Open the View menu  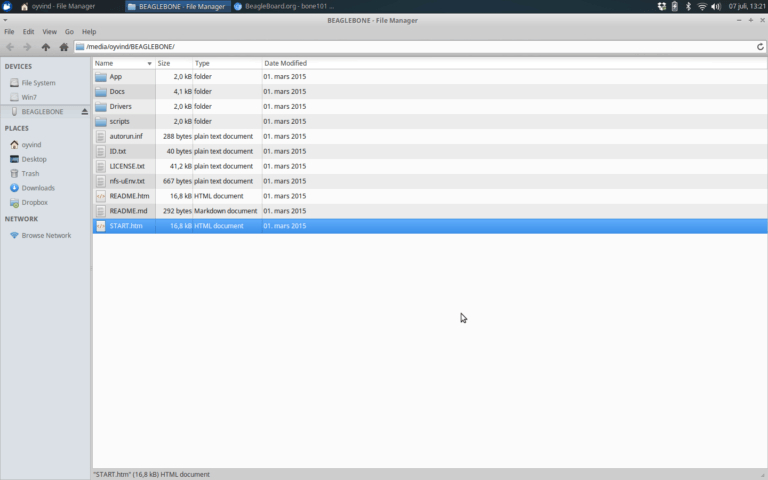point(49,32)
